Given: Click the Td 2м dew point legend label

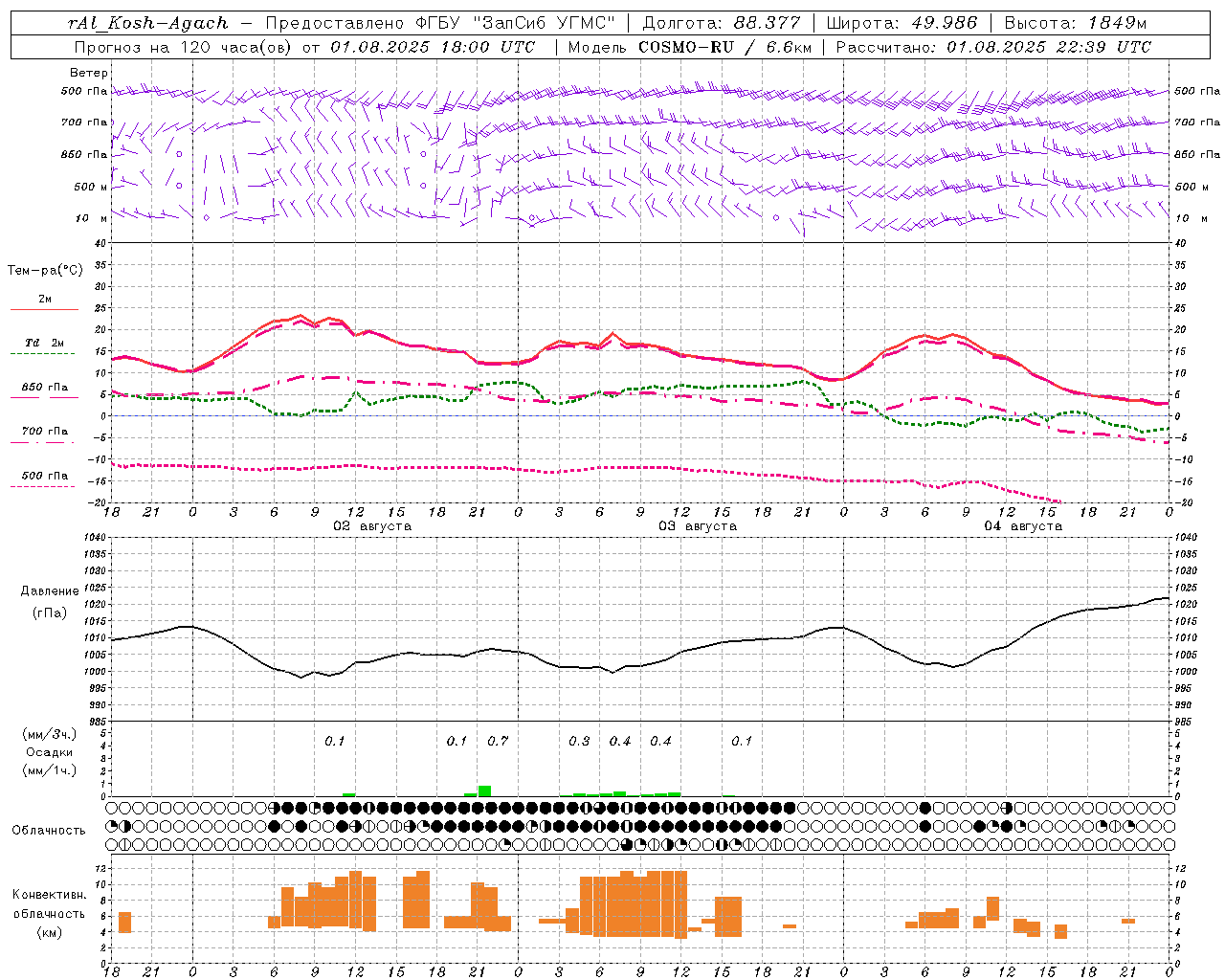Looking at the screenshot, I should 44,343.
